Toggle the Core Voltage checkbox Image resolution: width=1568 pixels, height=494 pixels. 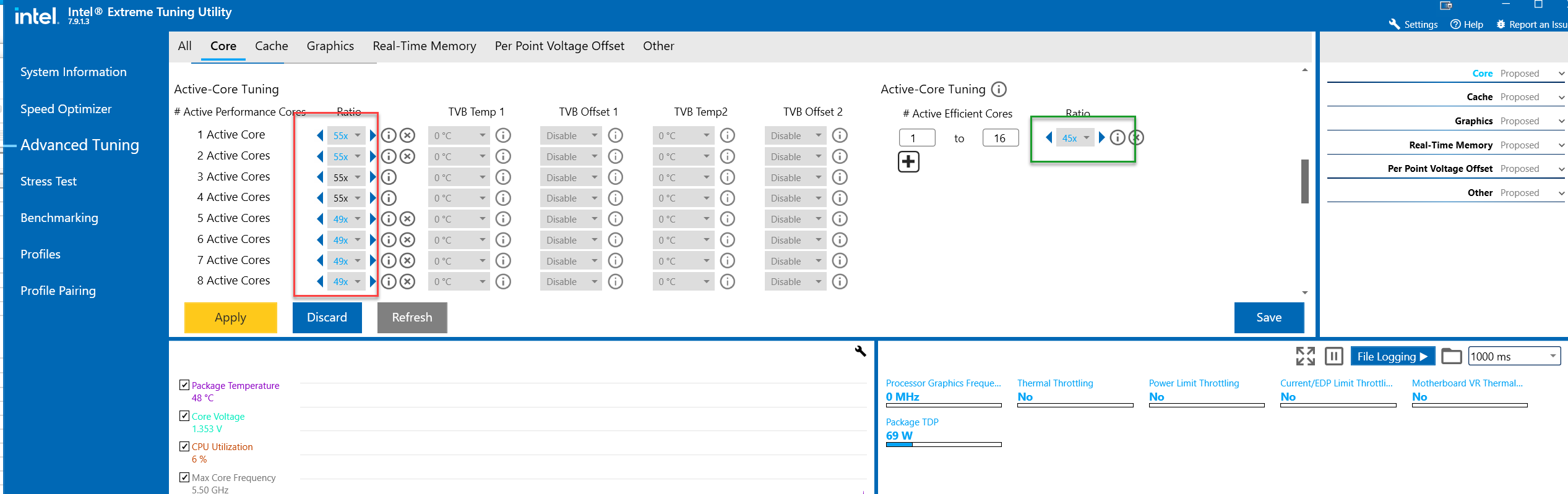click(184, 416)
